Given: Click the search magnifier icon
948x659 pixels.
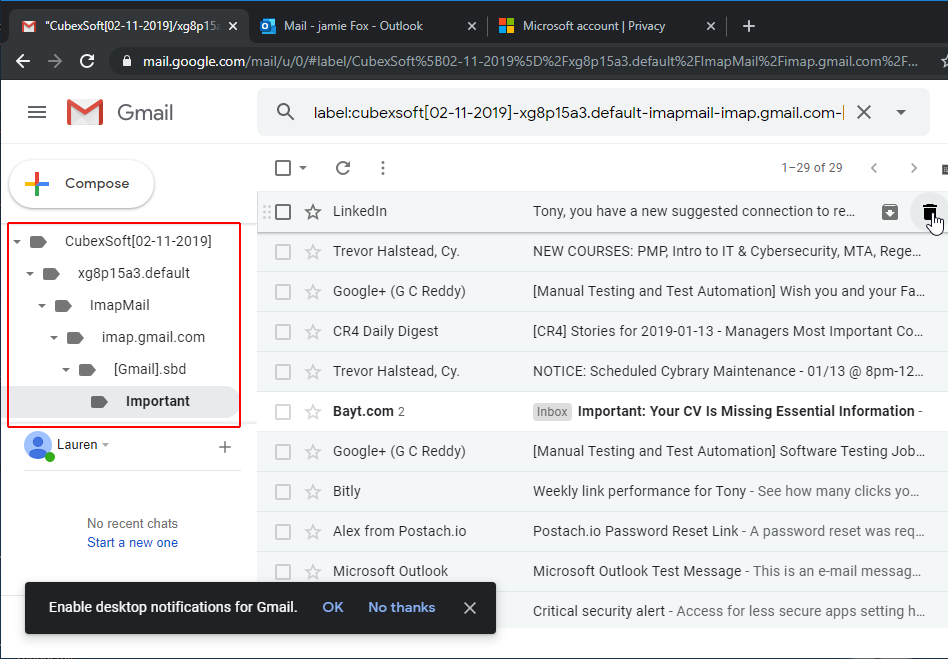Looking at the screenshot, I should (285, 112).
